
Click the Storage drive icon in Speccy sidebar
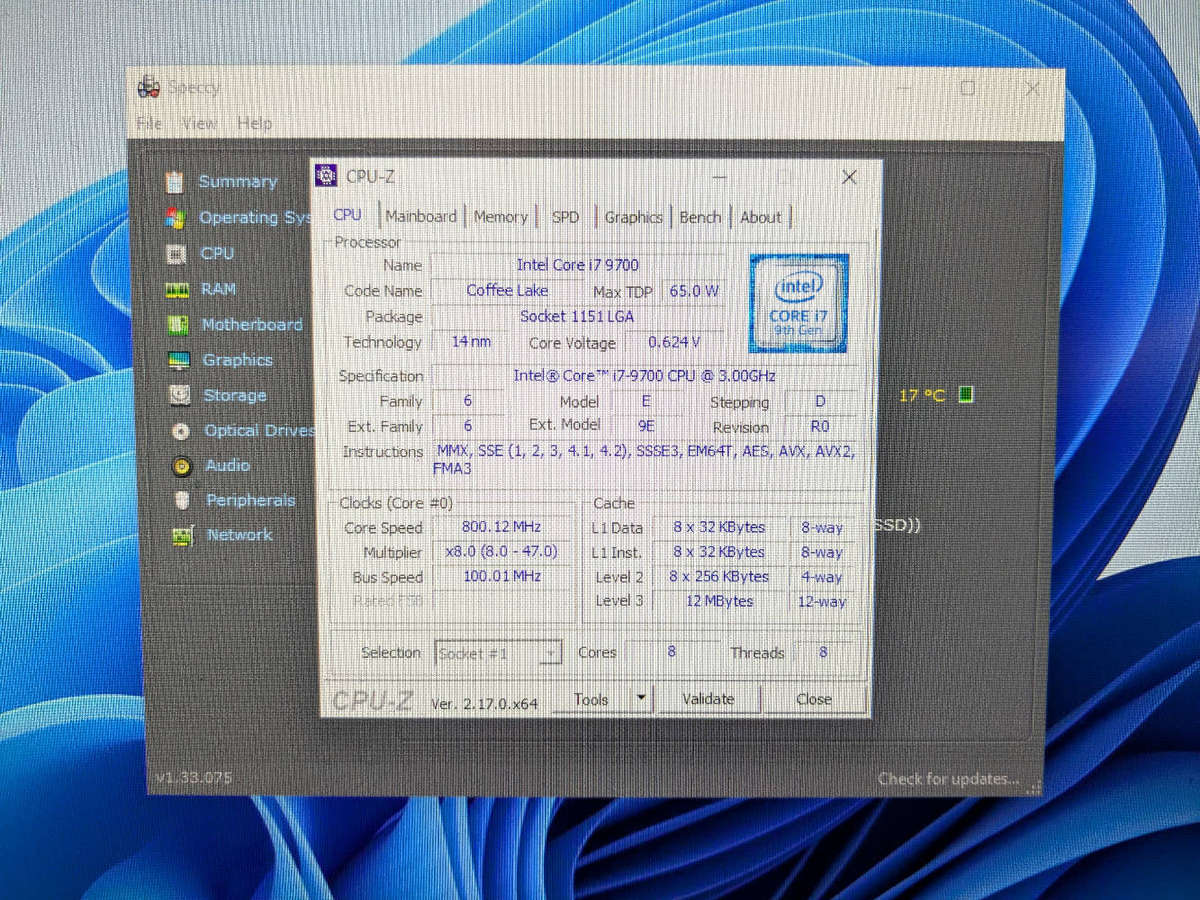(180, 395)
